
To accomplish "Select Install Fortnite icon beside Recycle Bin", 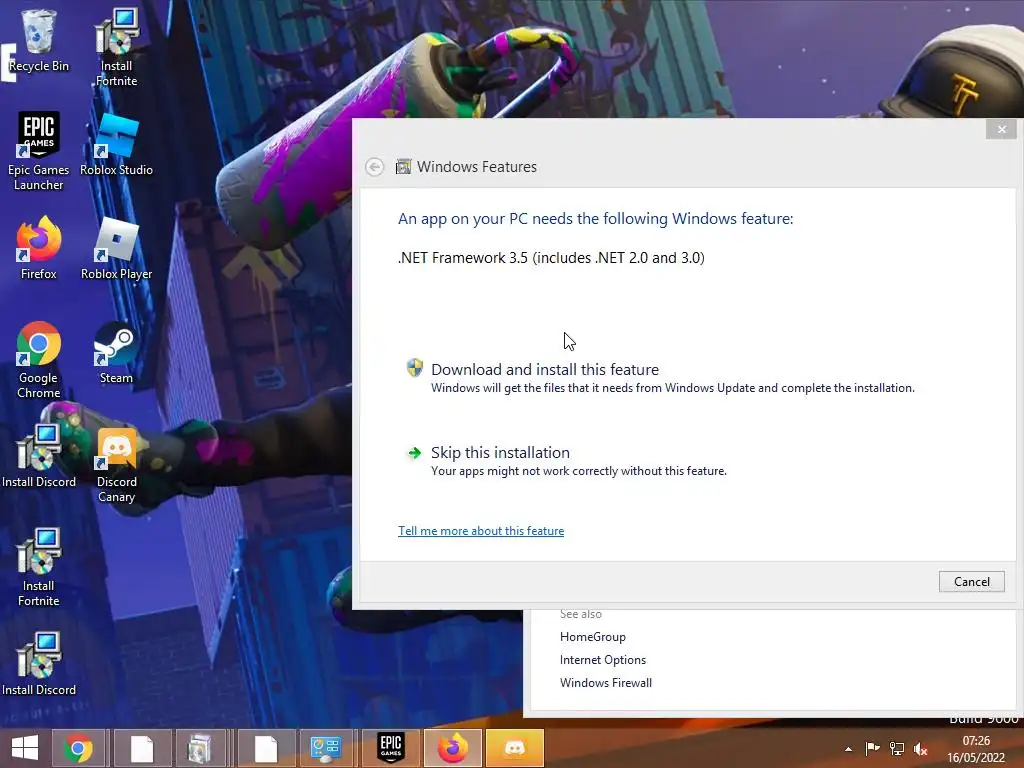I will [116, 47].
